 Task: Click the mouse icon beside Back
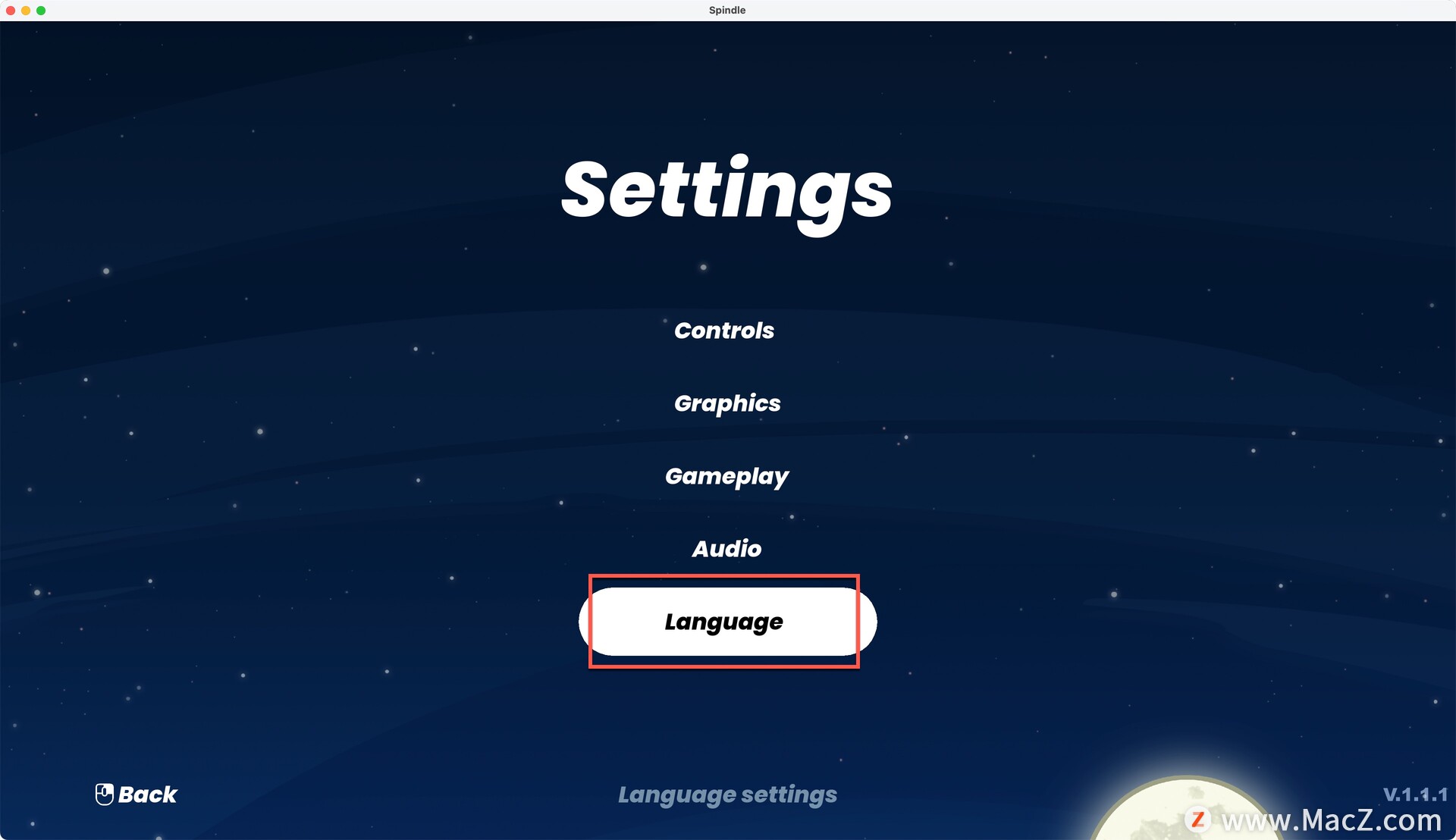(x=104, y=794)
